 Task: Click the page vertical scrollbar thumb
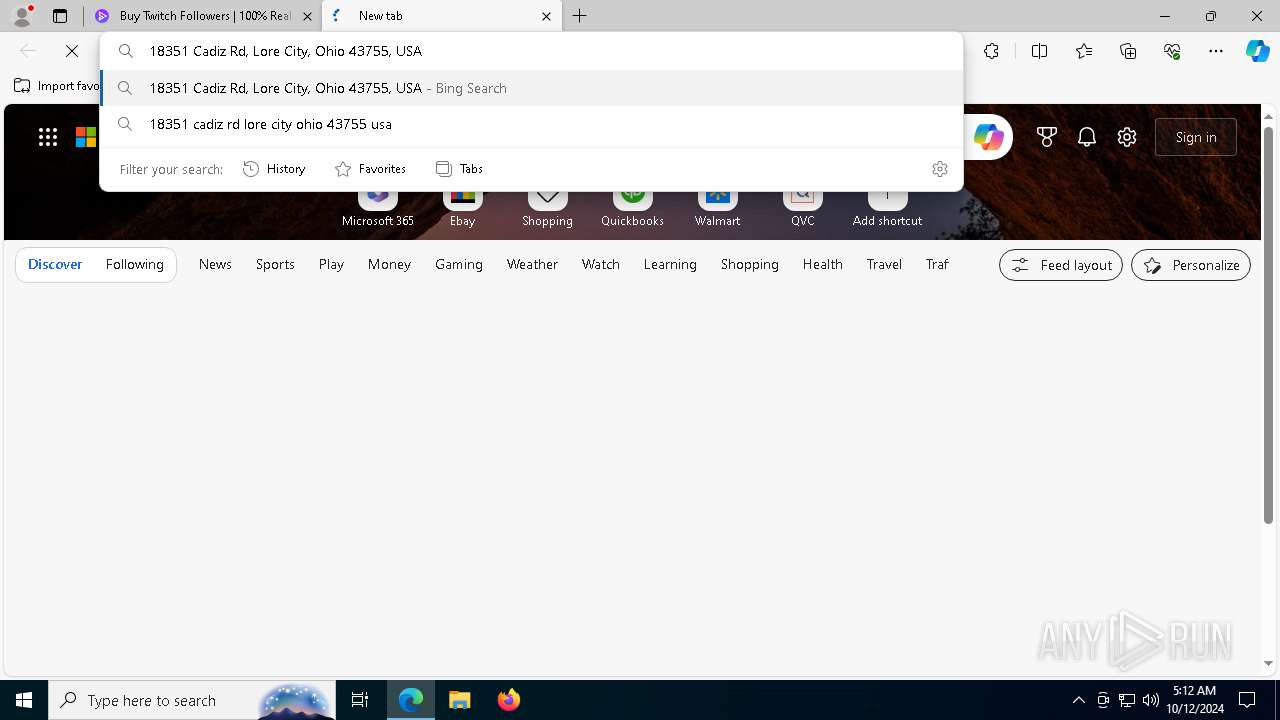pyautogui.click(x=1269, y=325)
